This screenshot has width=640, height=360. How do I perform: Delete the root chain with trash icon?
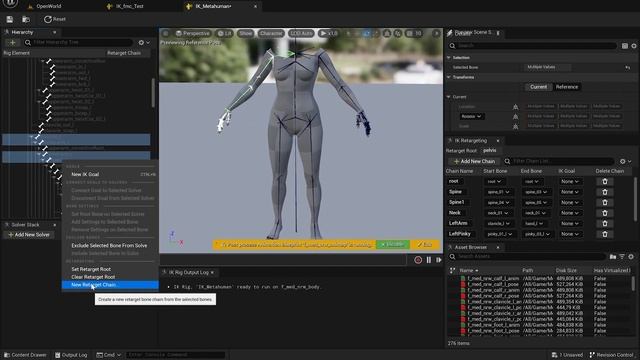point(605,181)
